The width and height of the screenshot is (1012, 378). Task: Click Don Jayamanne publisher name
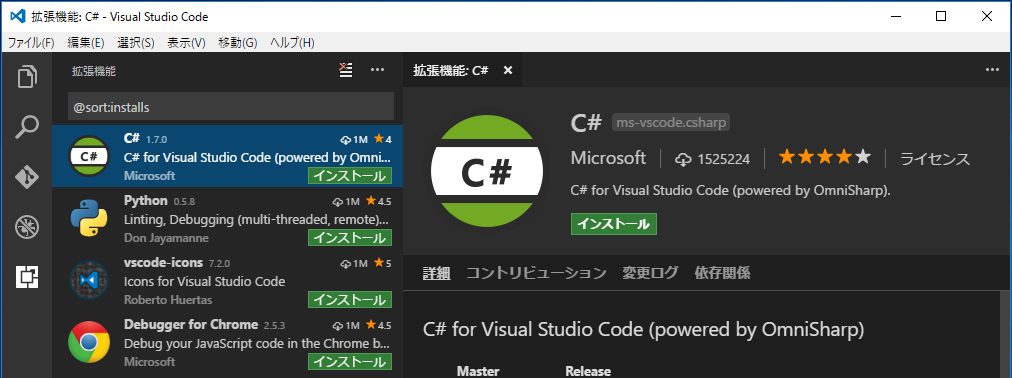point(166,238)
